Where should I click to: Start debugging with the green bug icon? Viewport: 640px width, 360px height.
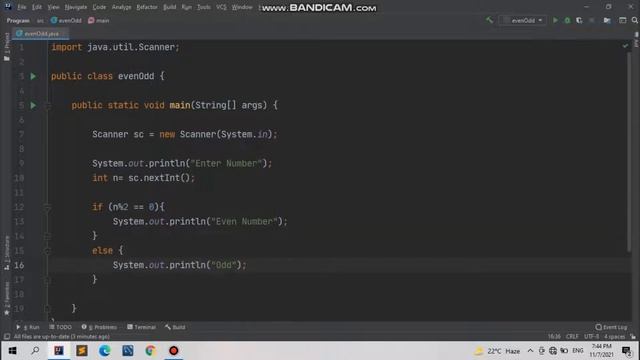click(567, 20)
